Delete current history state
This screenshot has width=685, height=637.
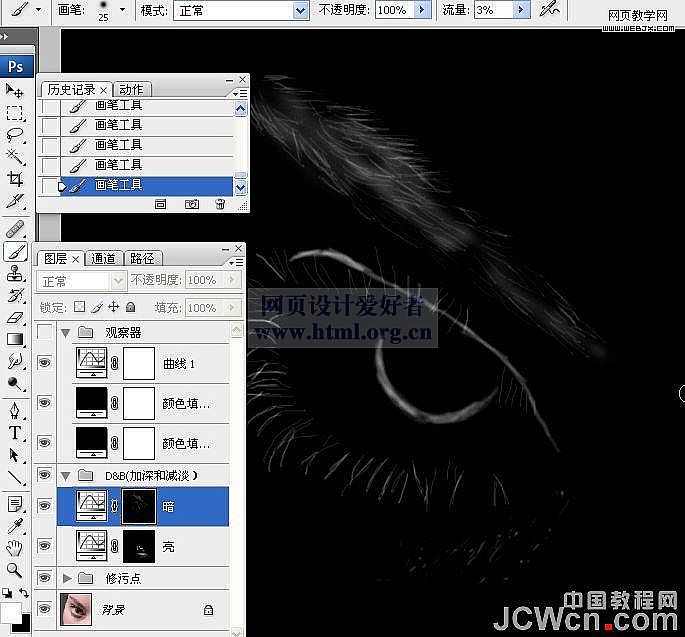coord(221,204)
